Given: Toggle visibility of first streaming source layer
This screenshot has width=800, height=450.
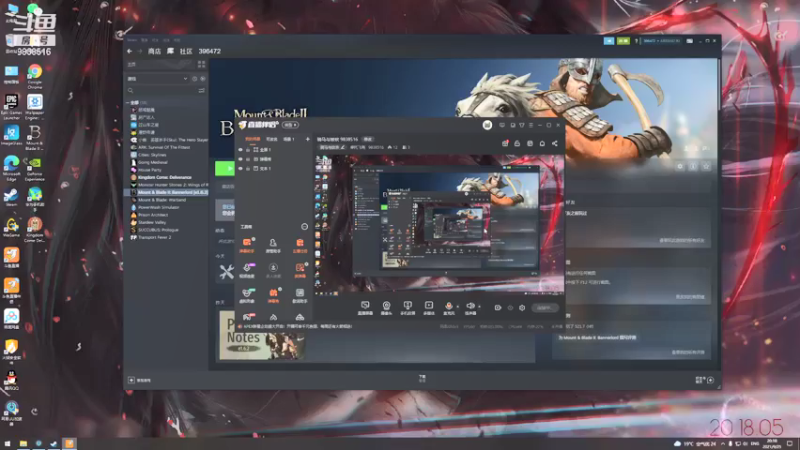Looking at the screenshot, I should 240,150.
